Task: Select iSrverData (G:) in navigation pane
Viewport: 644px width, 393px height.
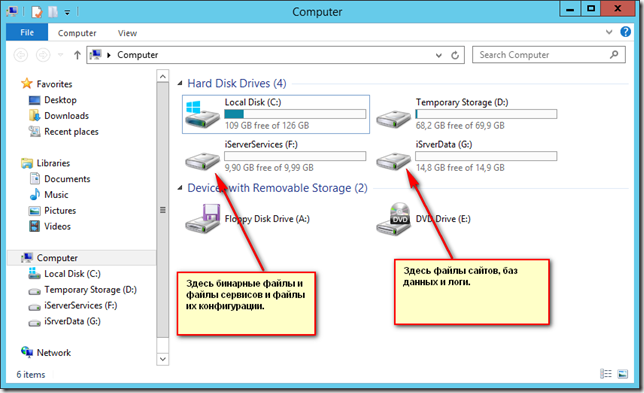Action: pos(72,321)
